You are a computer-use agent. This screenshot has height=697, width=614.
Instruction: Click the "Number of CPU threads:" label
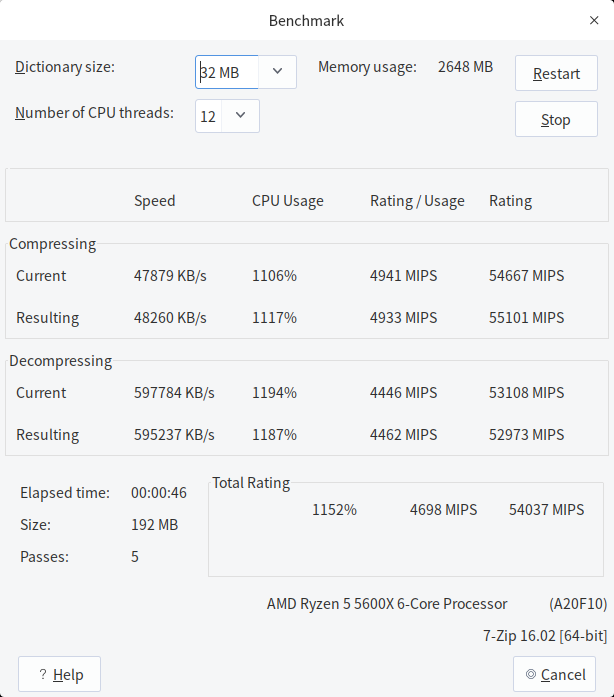(x=94, y=113)
